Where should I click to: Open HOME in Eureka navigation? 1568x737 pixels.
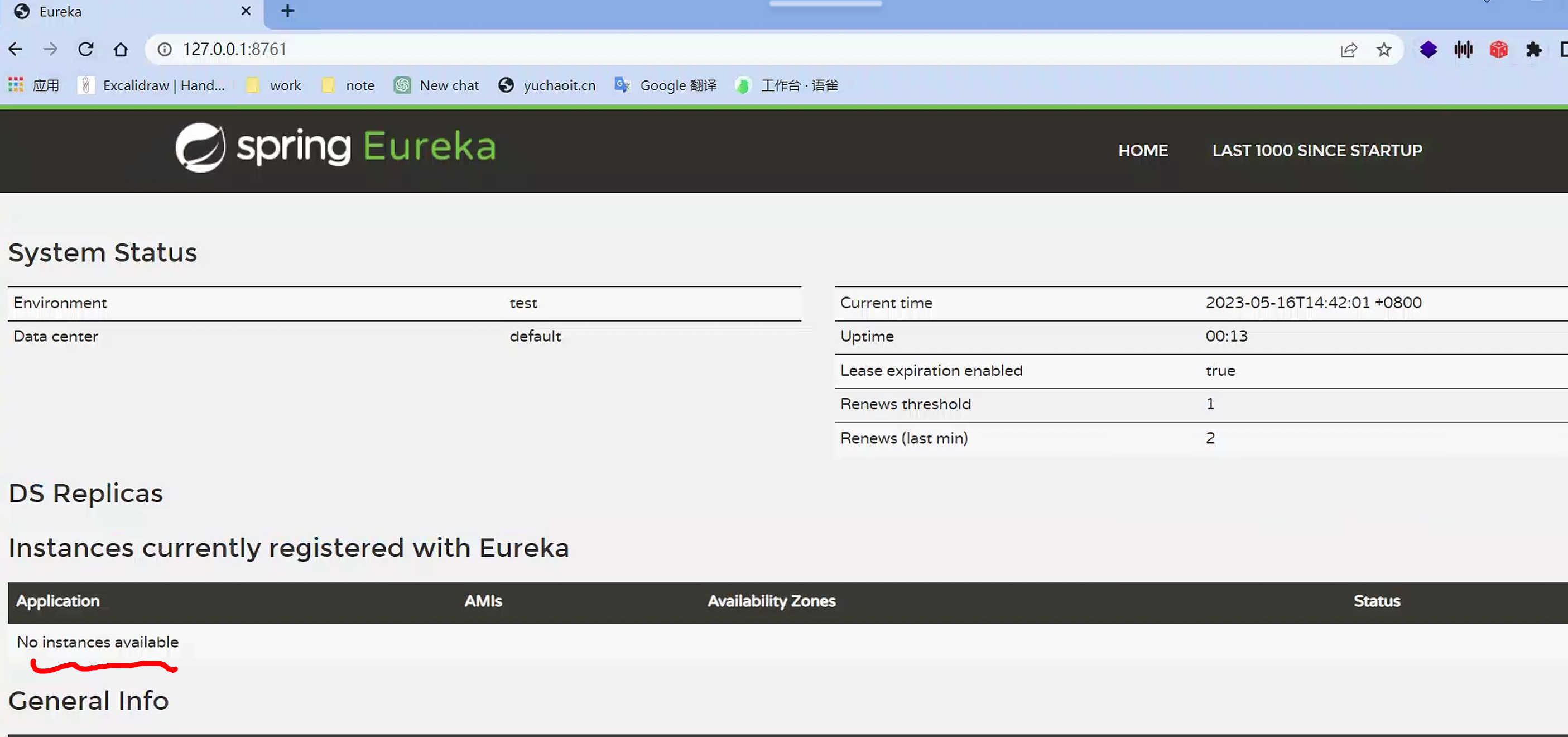pos(1143,150)
